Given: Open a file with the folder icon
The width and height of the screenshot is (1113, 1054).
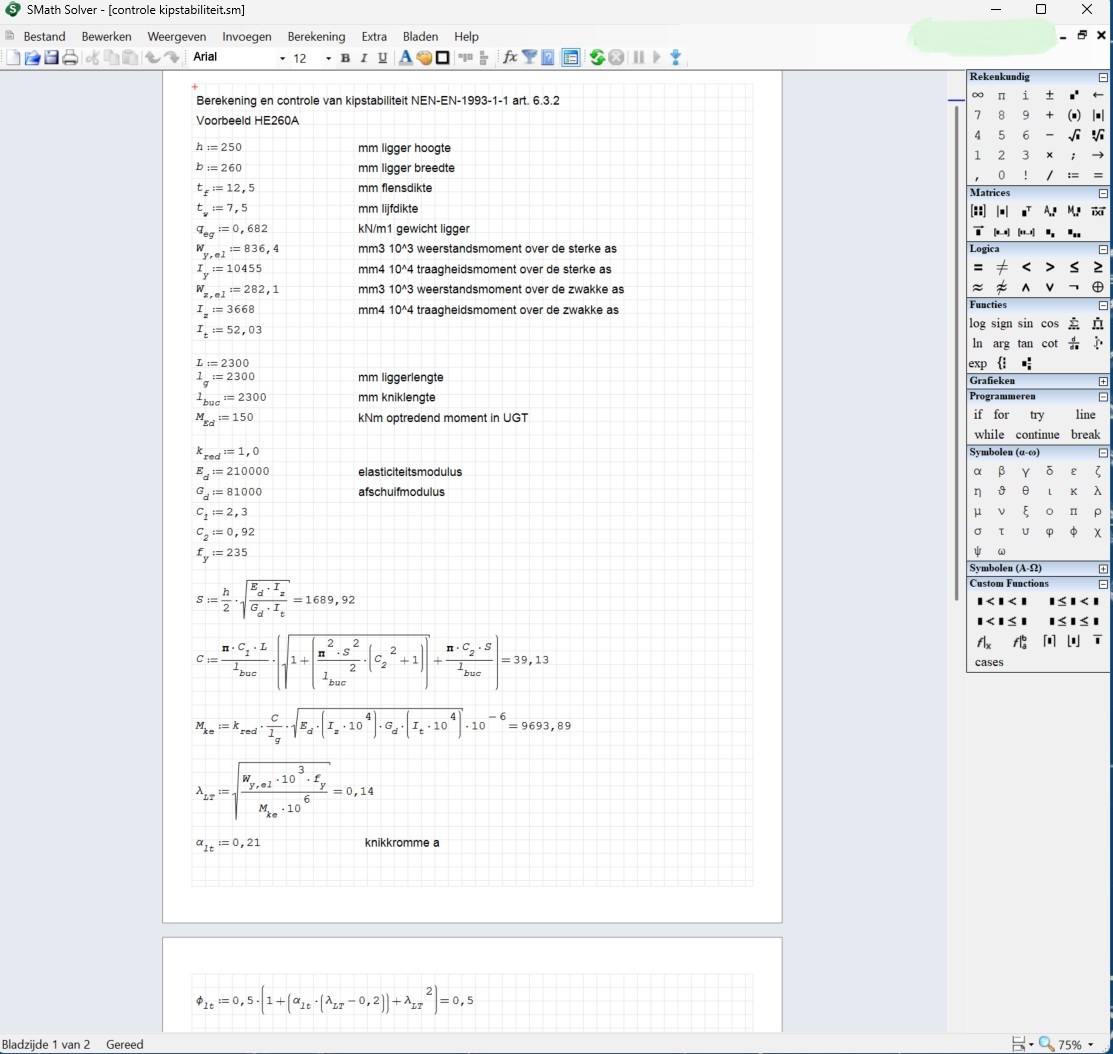Looking at the screenshot, I should (x=32, y=57).
